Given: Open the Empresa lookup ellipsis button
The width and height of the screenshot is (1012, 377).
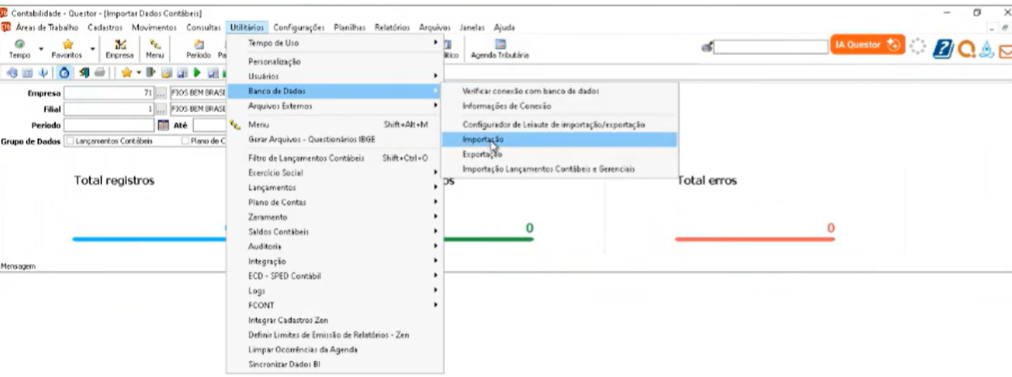Looking at the screenshot, I should pos(161,94).
